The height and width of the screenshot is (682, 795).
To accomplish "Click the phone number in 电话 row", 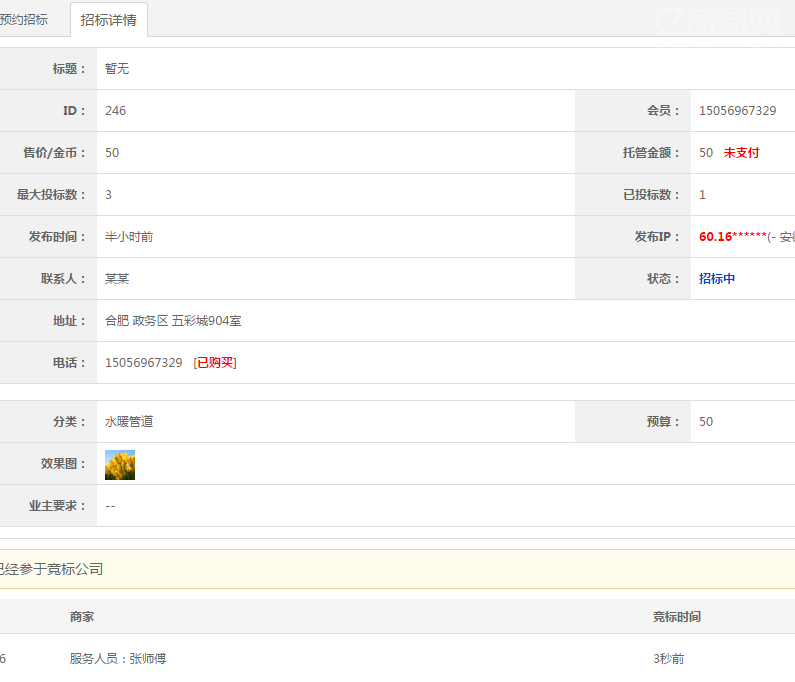I will [x=143, y=363].
